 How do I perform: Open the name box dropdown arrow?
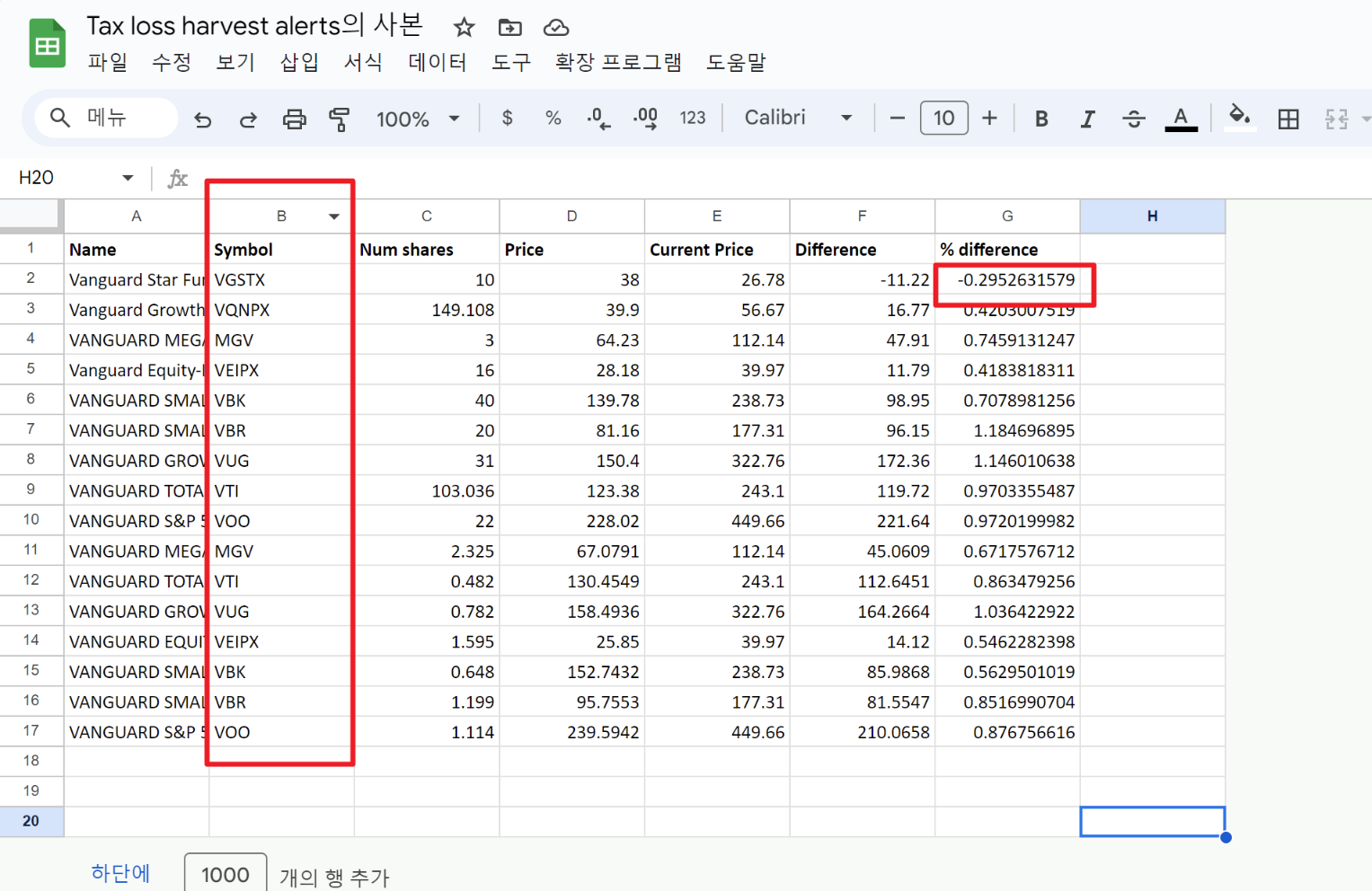coord(128,178)
